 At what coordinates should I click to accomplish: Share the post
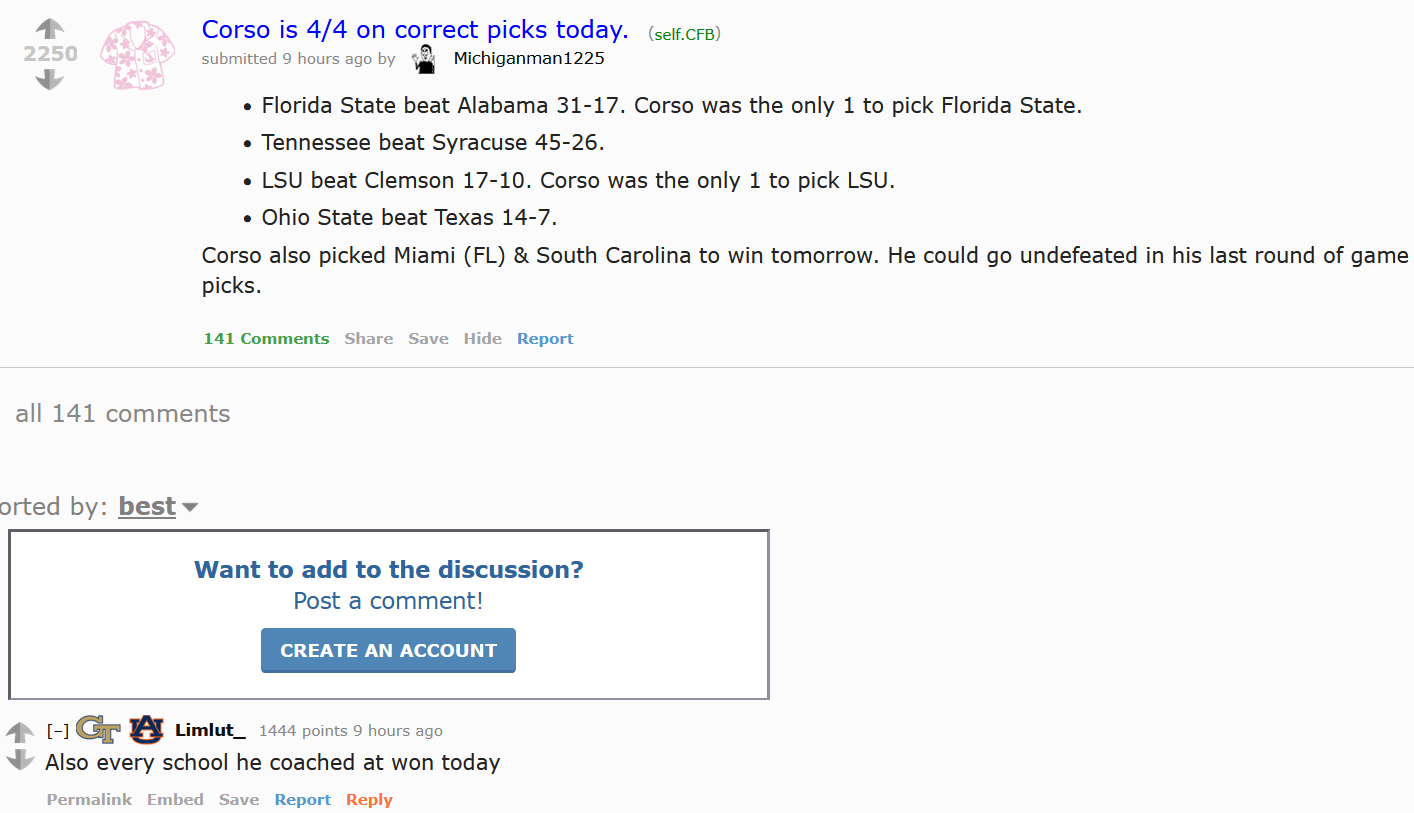point(369,339)
